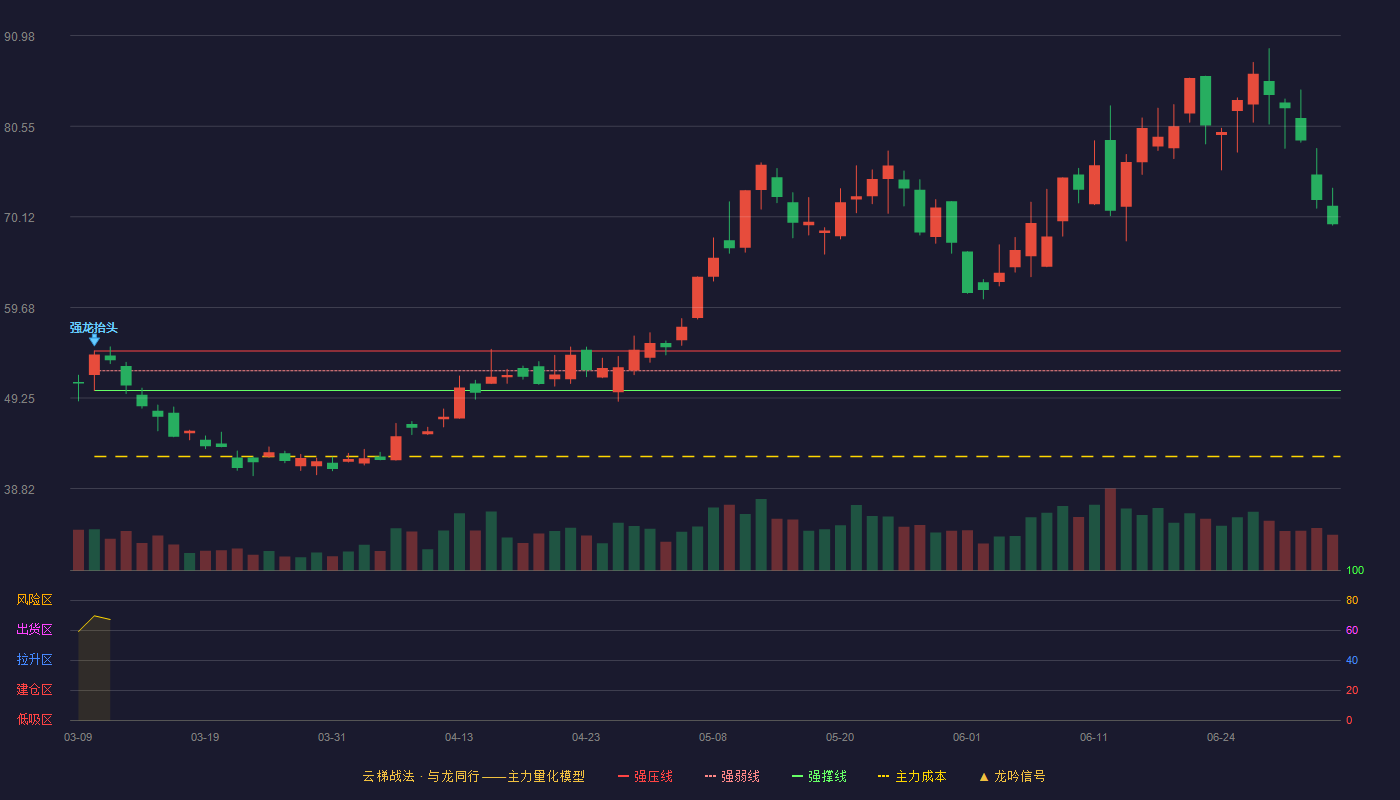Click the shaded indicator area above 03-09
This screenshot has height=800, width=1400.
[94, 670]
